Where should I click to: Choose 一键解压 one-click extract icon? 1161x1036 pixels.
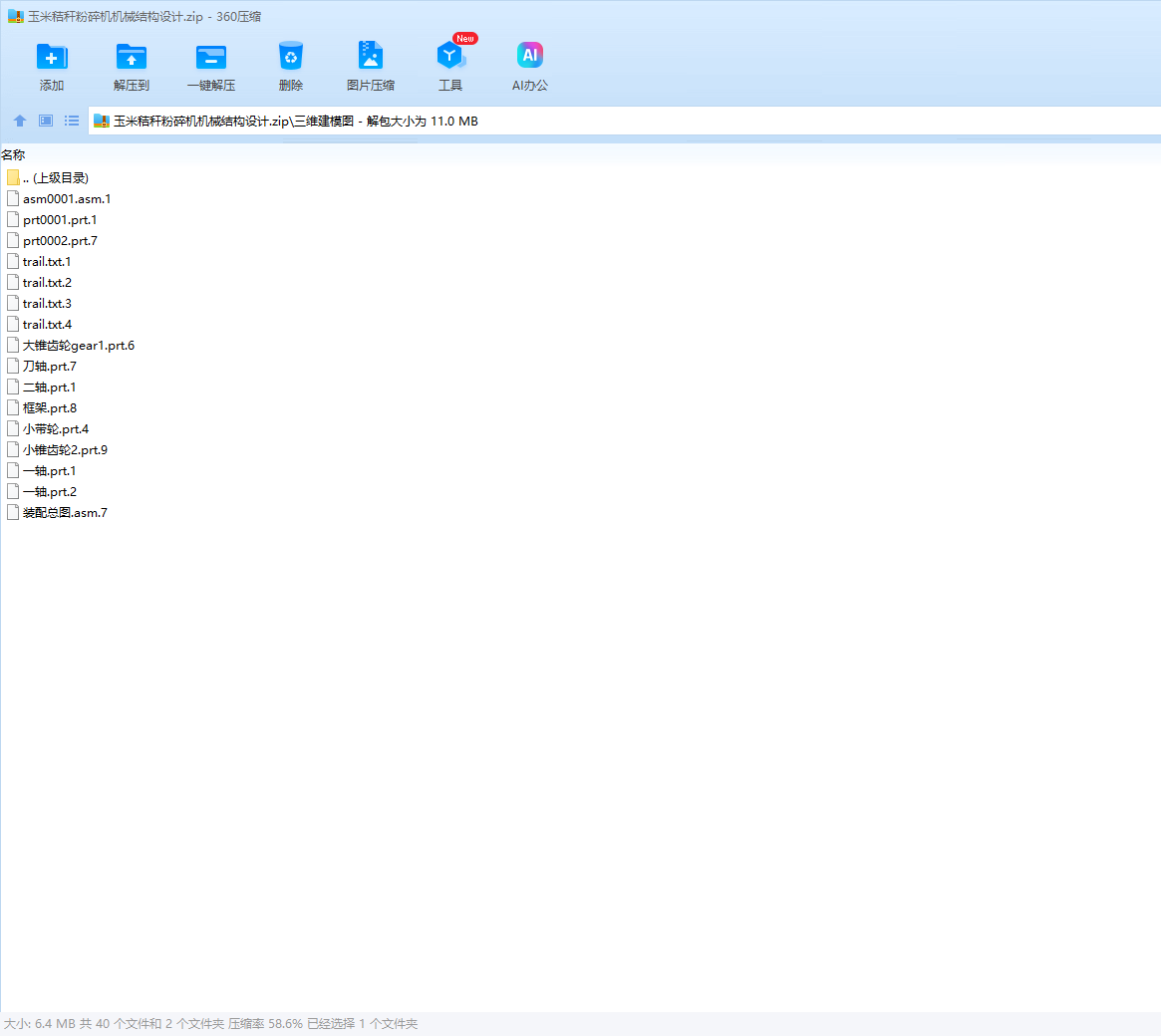coord(211,56)
